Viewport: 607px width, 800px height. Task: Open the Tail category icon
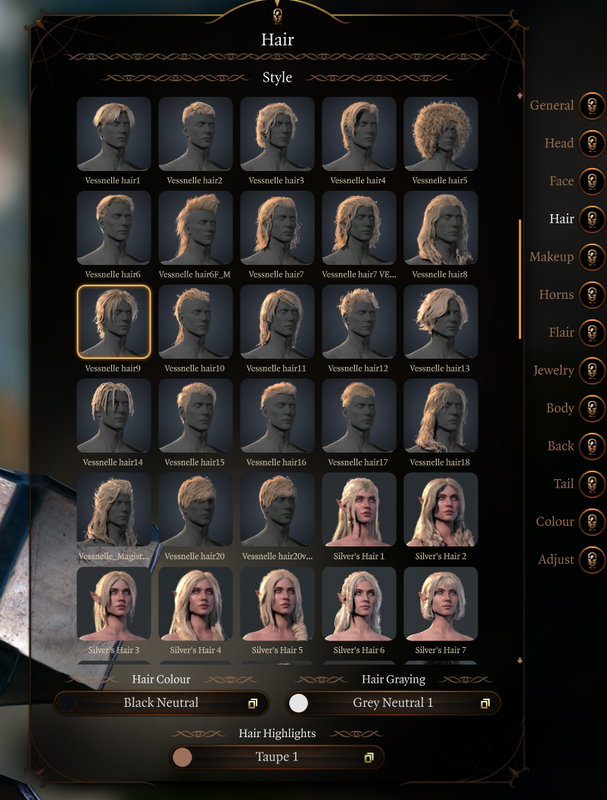592,484
